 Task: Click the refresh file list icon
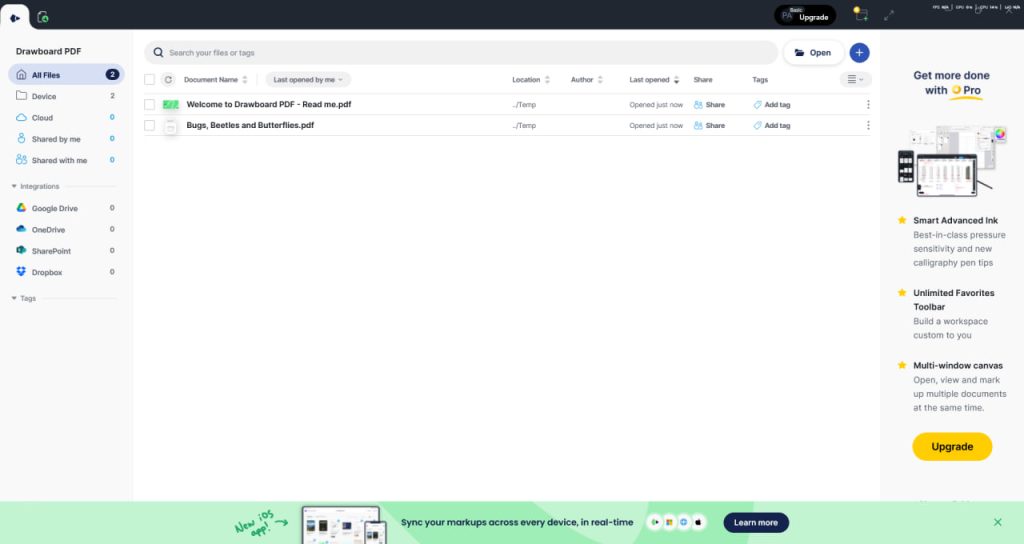click(x=168, y=79)
